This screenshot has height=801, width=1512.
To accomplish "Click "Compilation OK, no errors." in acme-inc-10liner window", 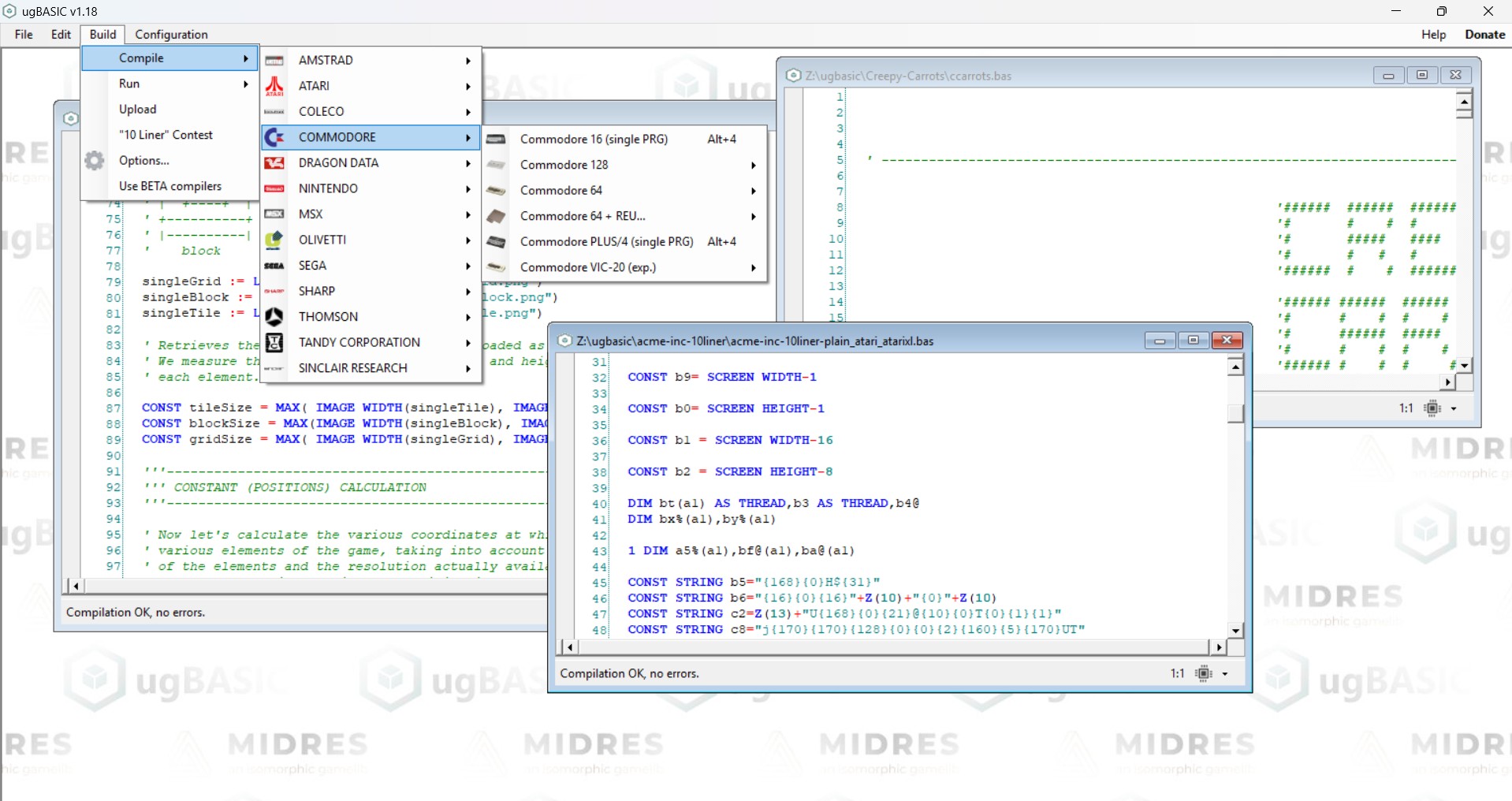I will [629, 674].
